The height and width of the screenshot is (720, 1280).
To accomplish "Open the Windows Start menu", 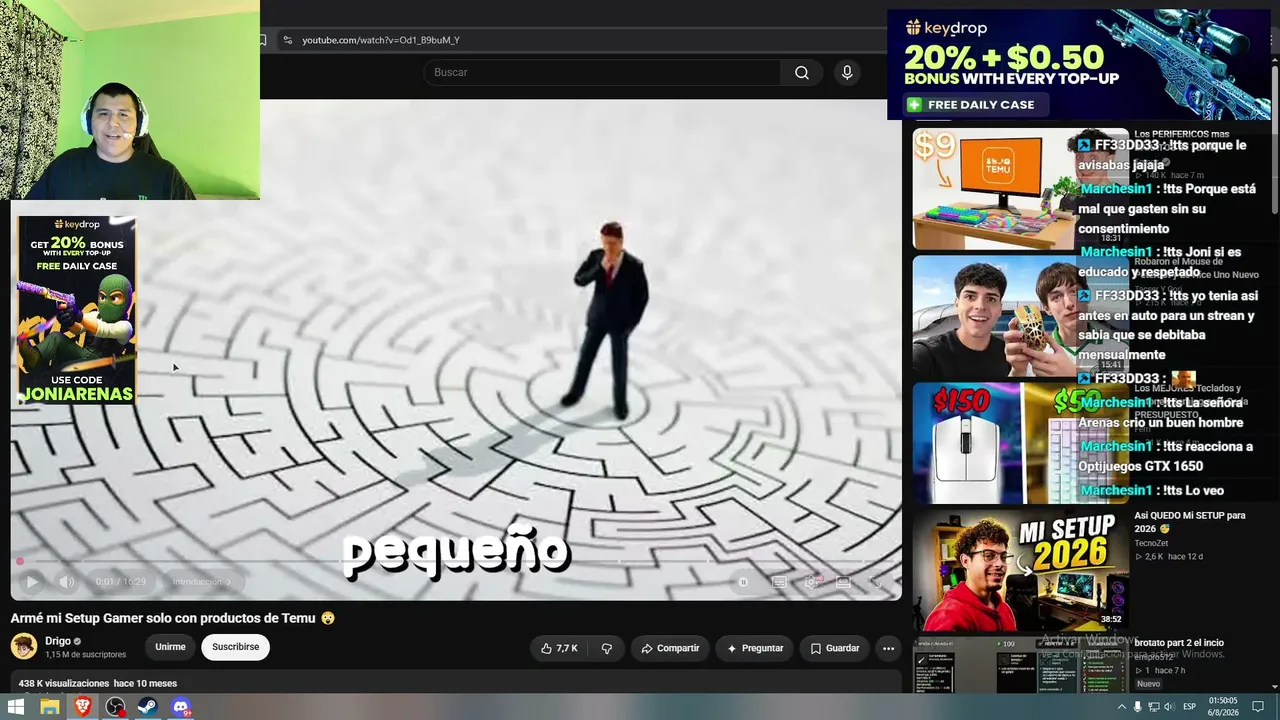I will tap(16, 707).
